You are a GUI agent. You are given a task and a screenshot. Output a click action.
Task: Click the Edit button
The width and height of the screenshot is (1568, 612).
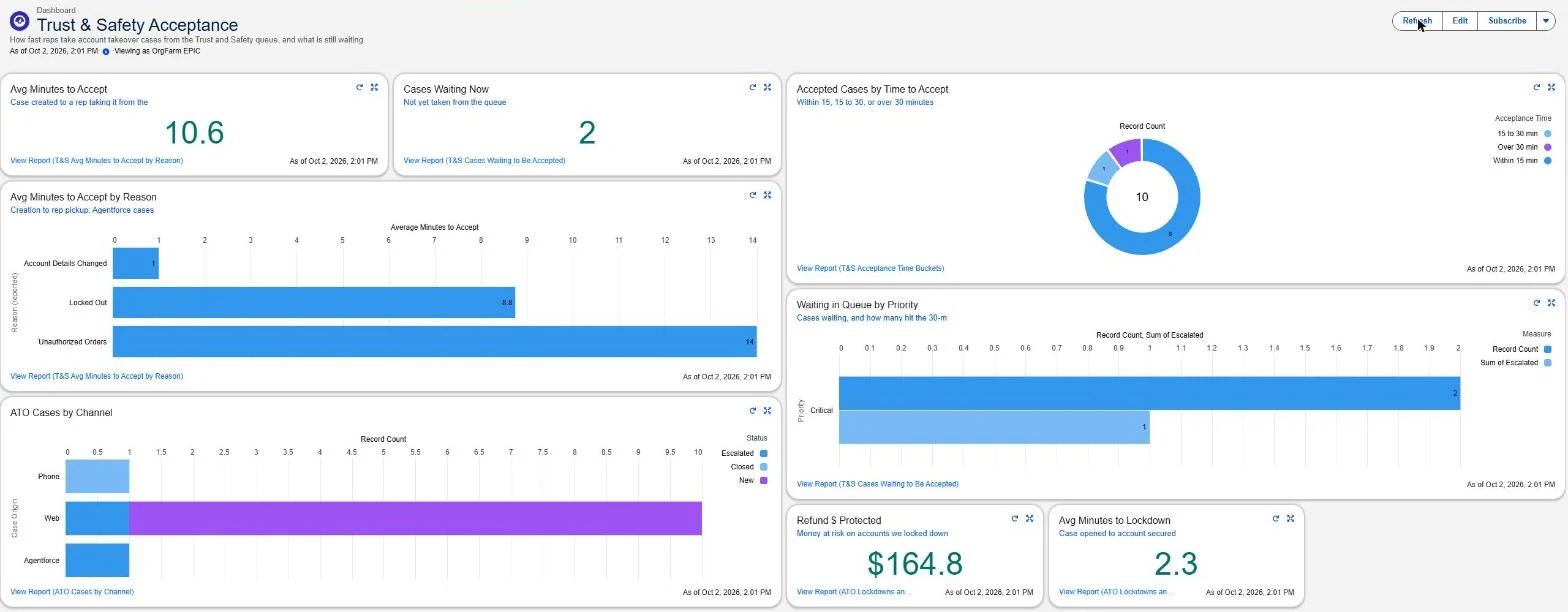click(x=1460, y=21)
